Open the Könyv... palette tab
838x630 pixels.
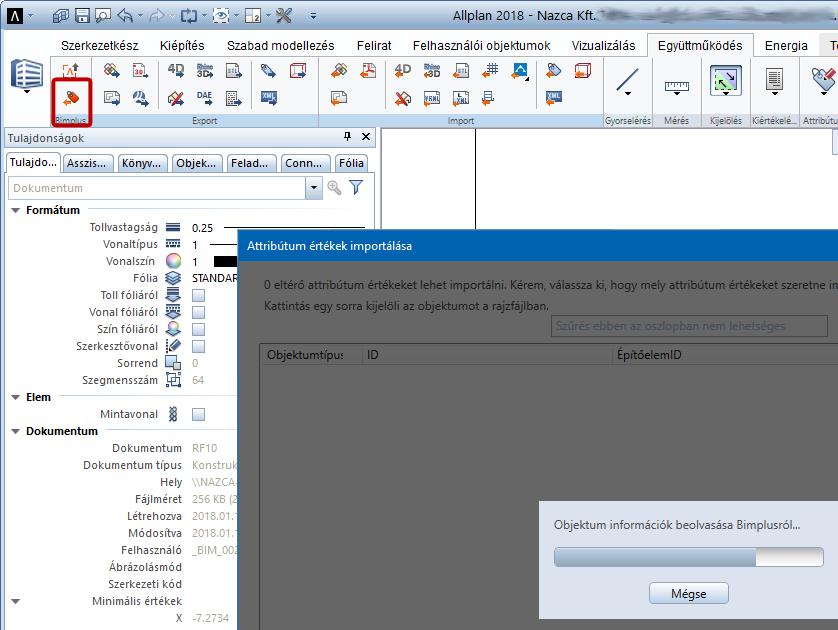coord(142,163)
